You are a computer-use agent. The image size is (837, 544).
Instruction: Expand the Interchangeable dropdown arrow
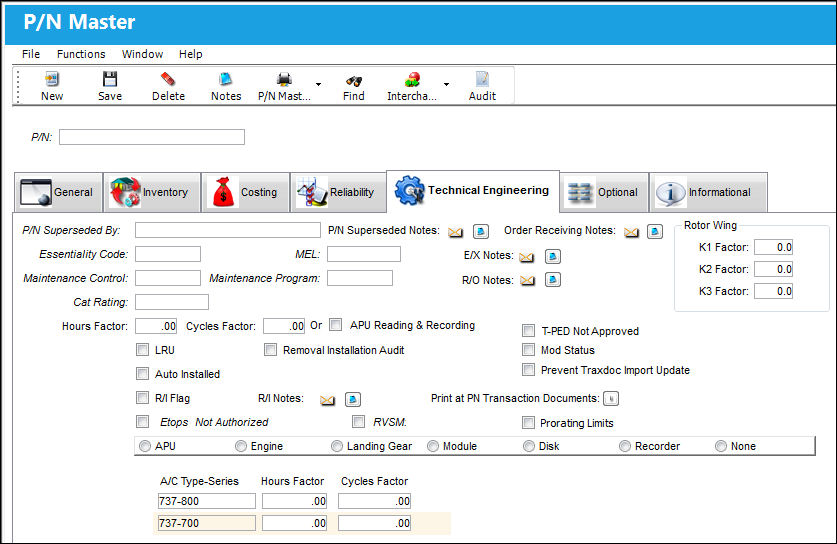[446, 84]
